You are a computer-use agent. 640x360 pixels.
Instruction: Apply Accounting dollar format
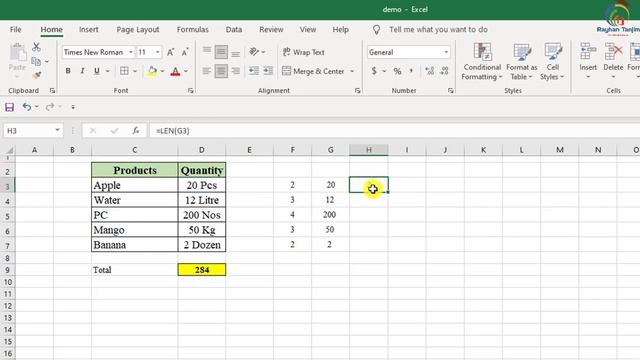point(374,71)
